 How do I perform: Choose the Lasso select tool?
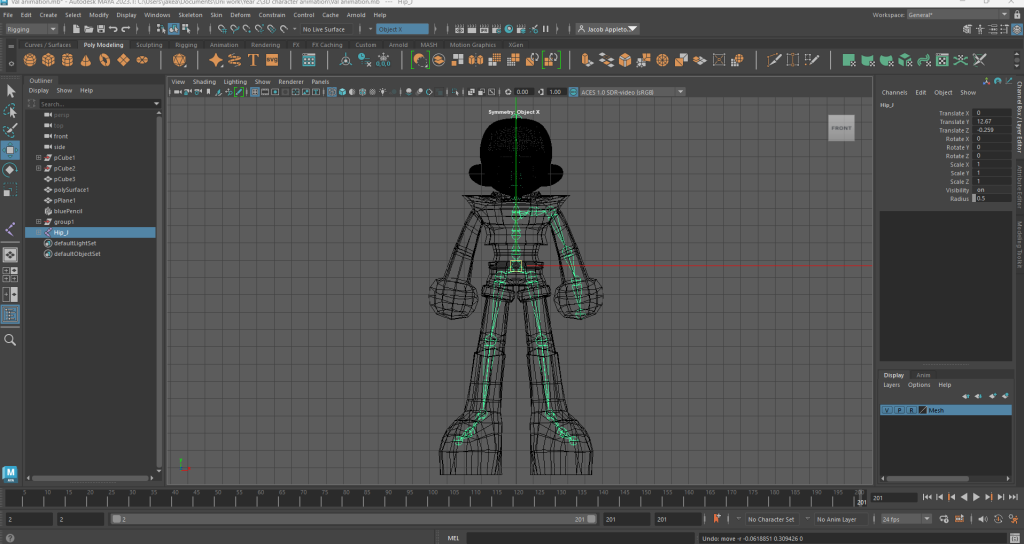tap(10, 110)
